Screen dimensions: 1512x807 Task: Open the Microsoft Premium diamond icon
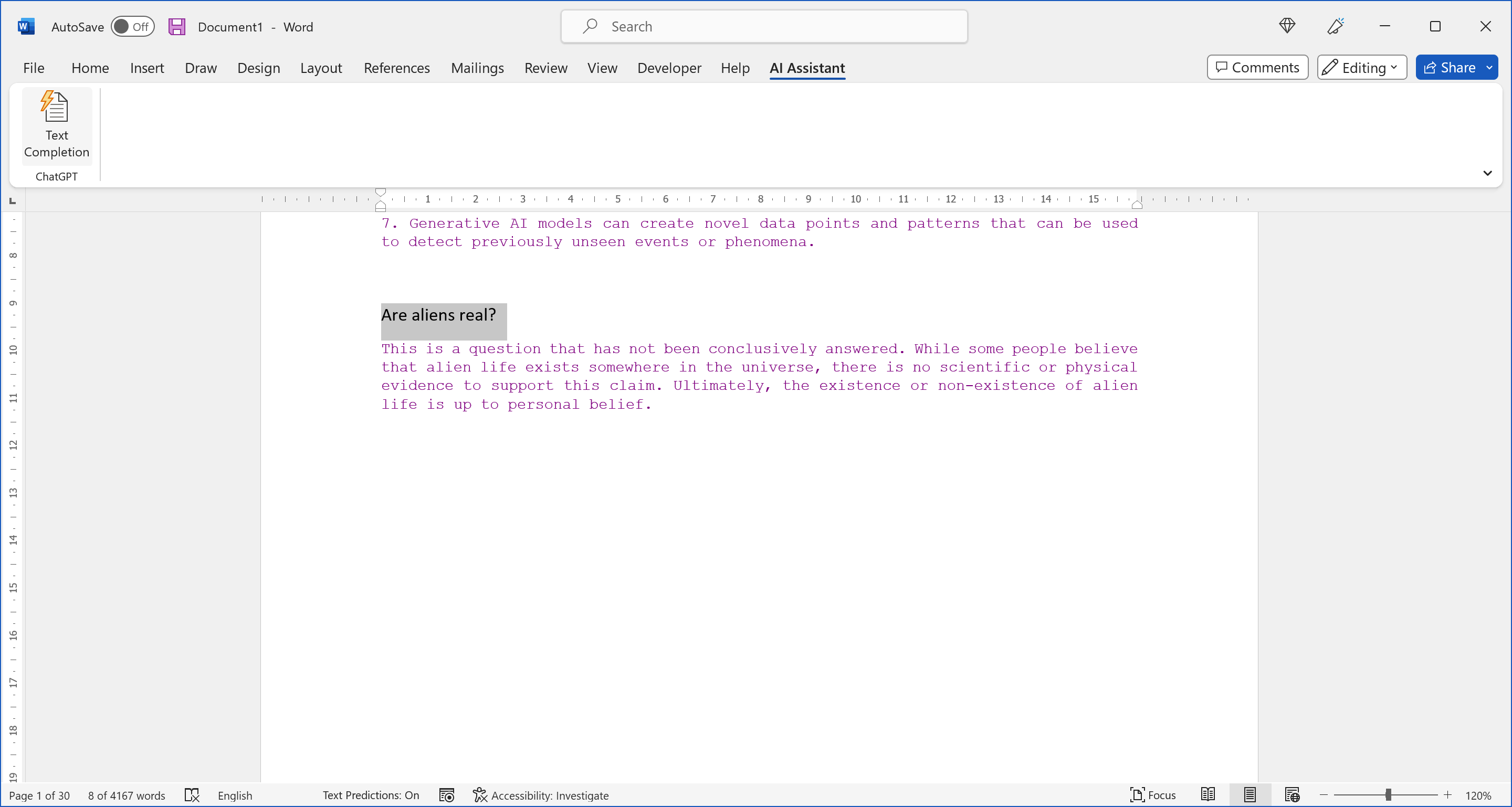pyautogui.click(x=1287, y=26)
